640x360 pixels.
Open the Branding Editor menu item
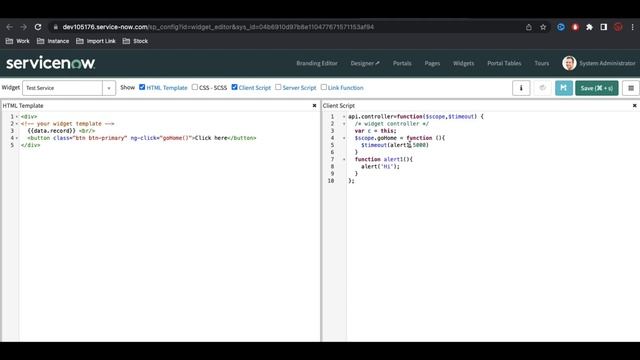click(317, 63)
